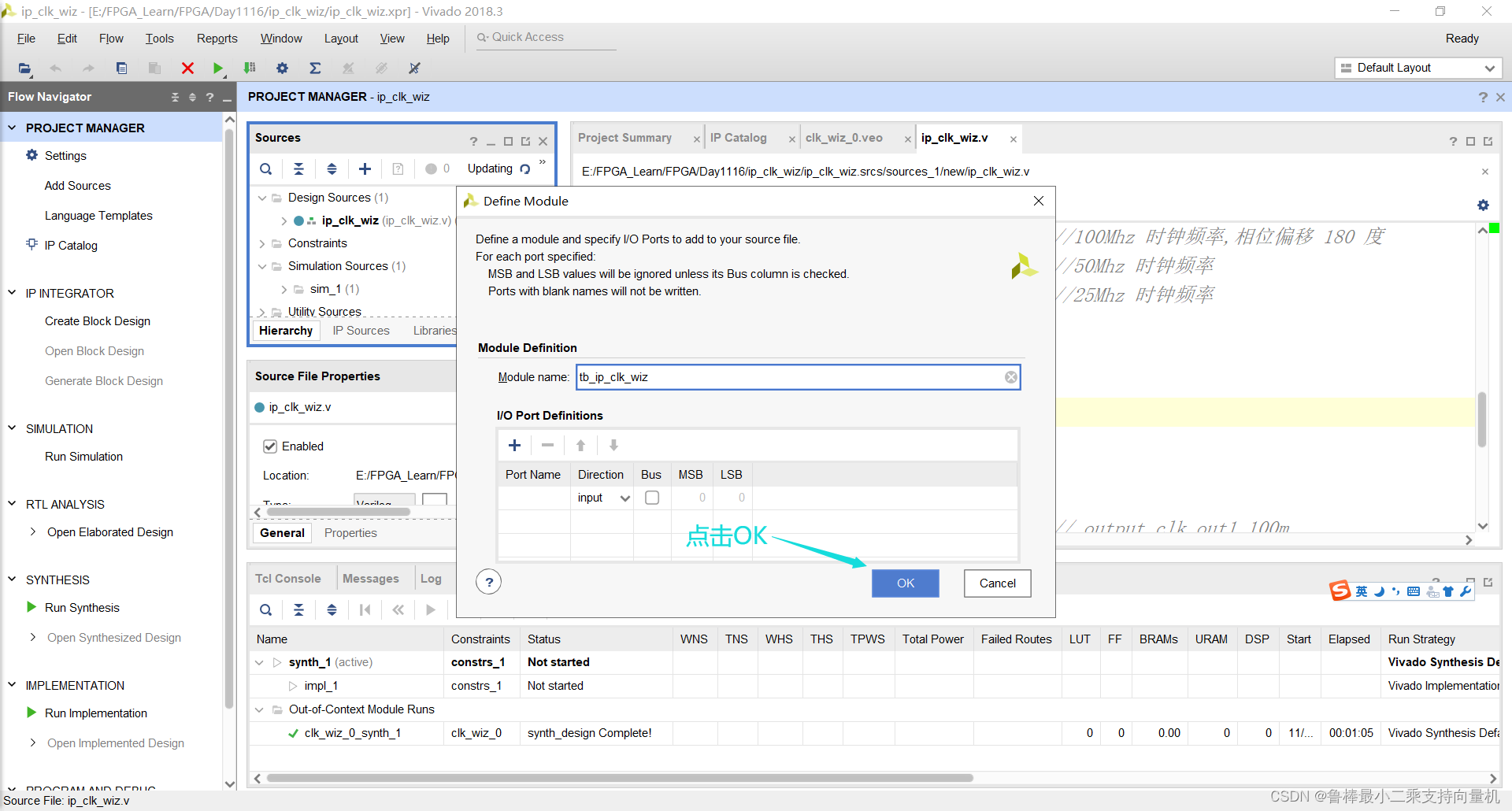
Task: Click Design Runs horizontal scrollbar
Action: click(x=620, y=778)
